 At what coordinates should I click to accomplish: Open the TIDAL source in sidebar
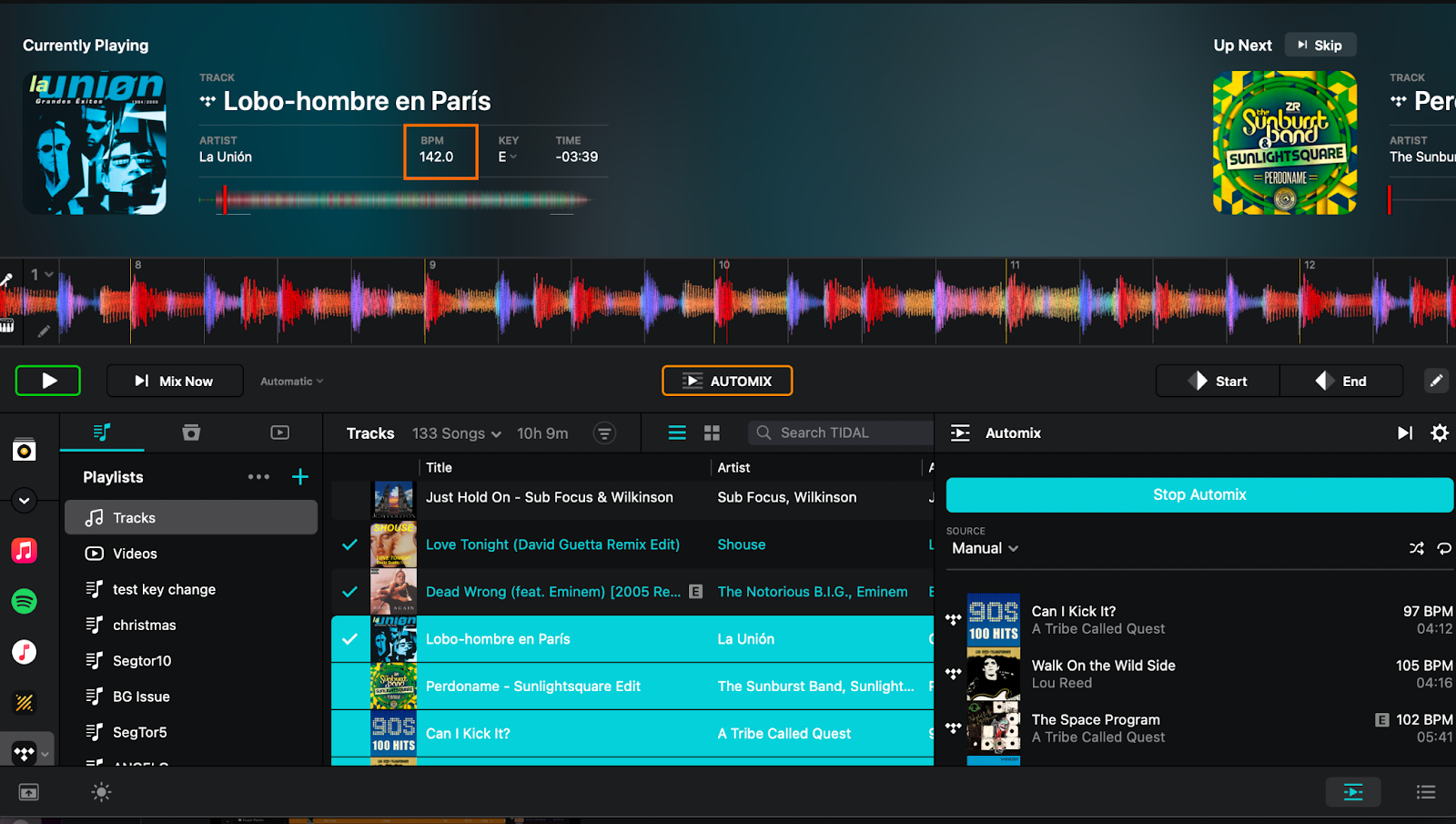coord(25,753)
